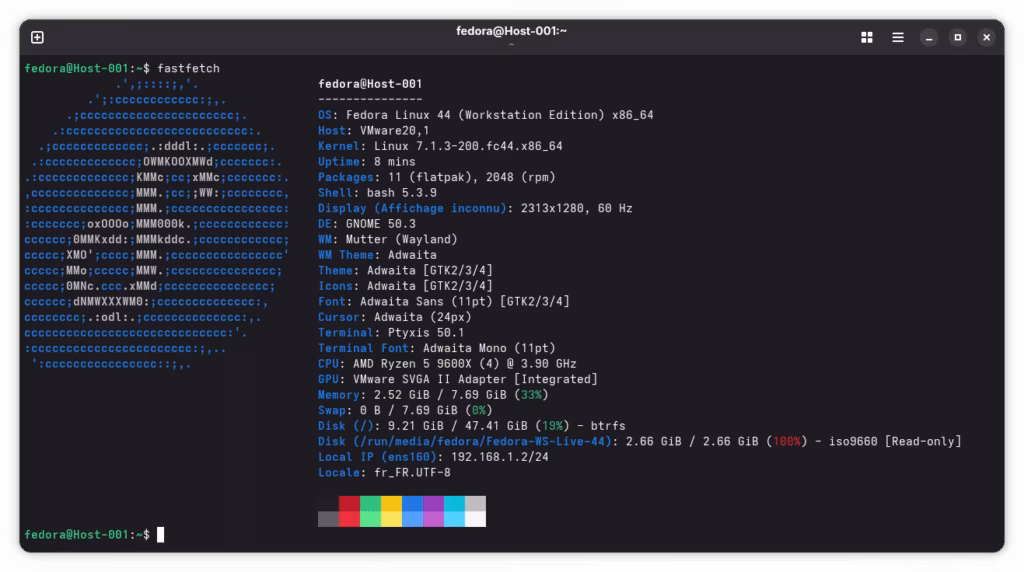Minimize the Ptyxis terminal window
The height and width of the screenshot is (572, 1024).
pos(929,37)
